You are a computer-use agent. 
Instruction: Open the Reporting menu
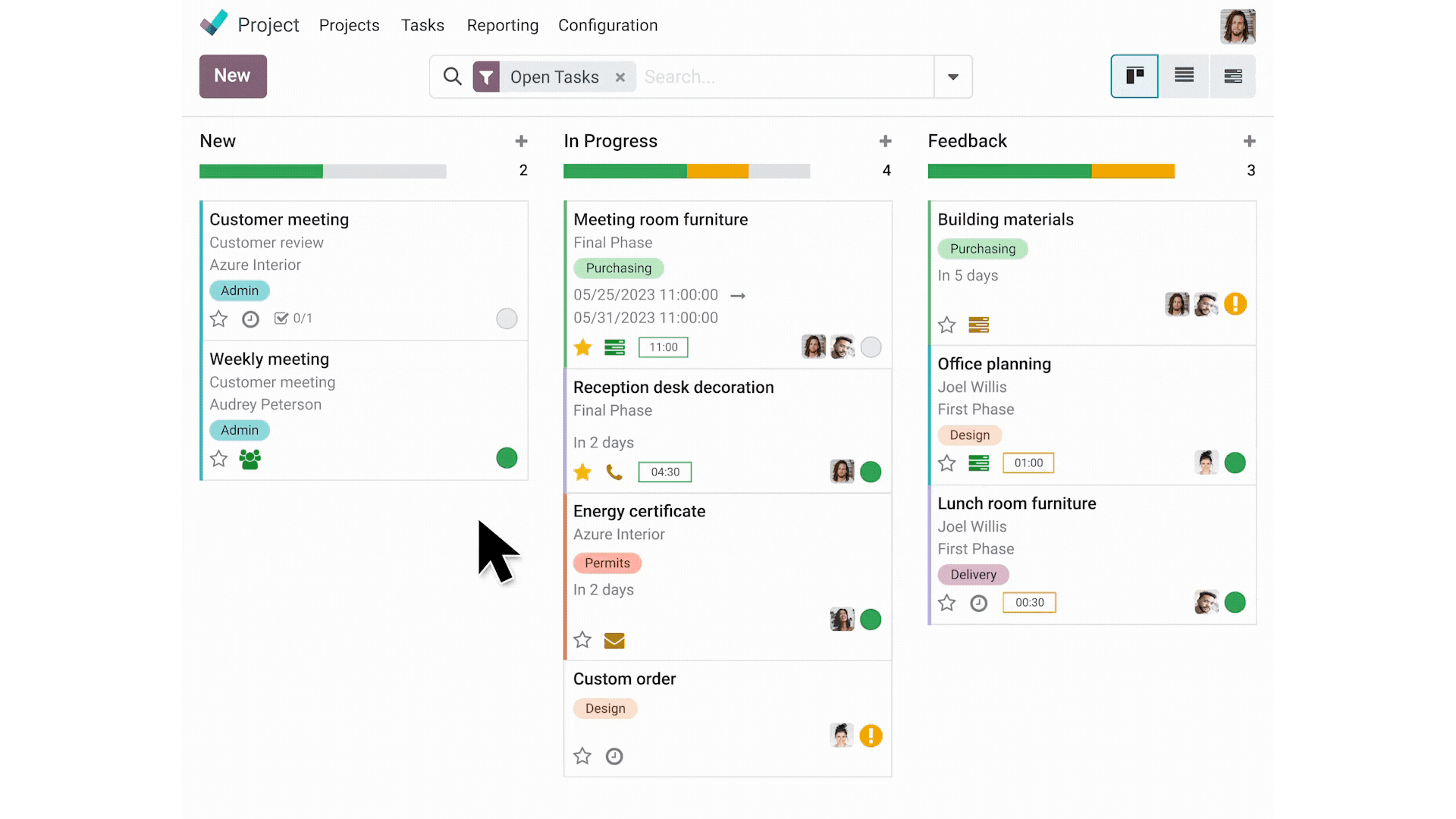pos(502,25)
